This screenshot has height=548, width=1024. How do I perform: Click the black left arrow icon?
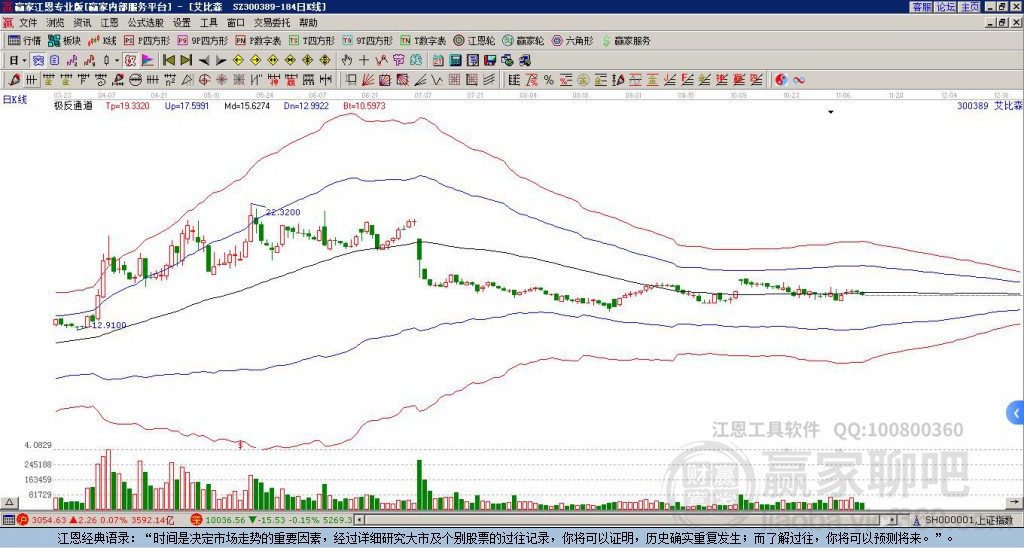tap(204, 61)
